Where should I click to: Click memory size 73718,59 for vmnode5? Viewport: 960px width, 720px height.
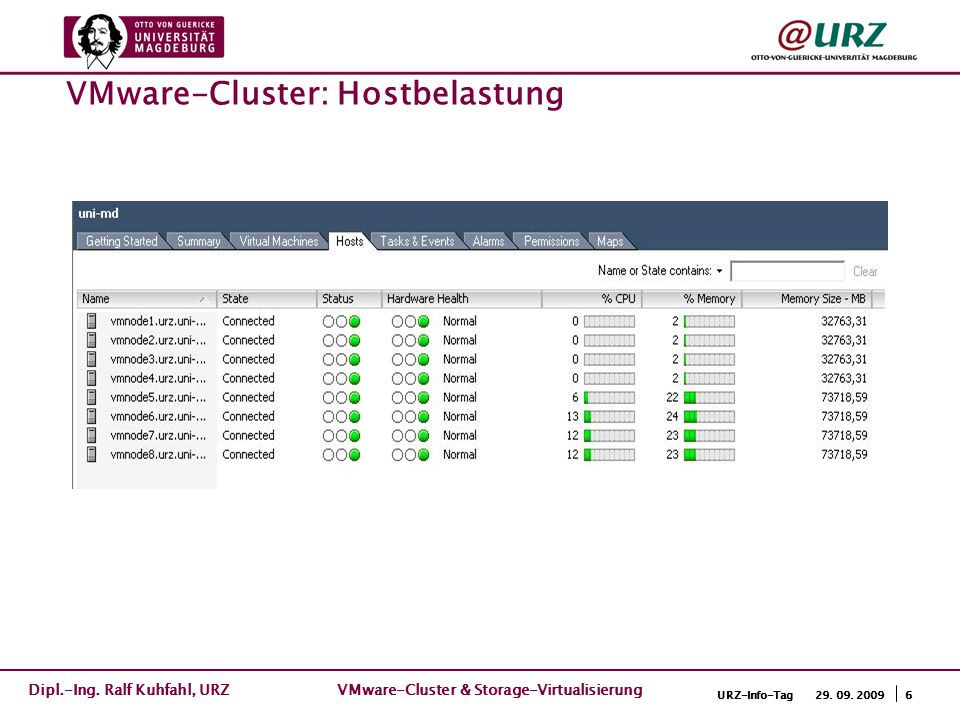pyautogui.click(x=844, y=397)
